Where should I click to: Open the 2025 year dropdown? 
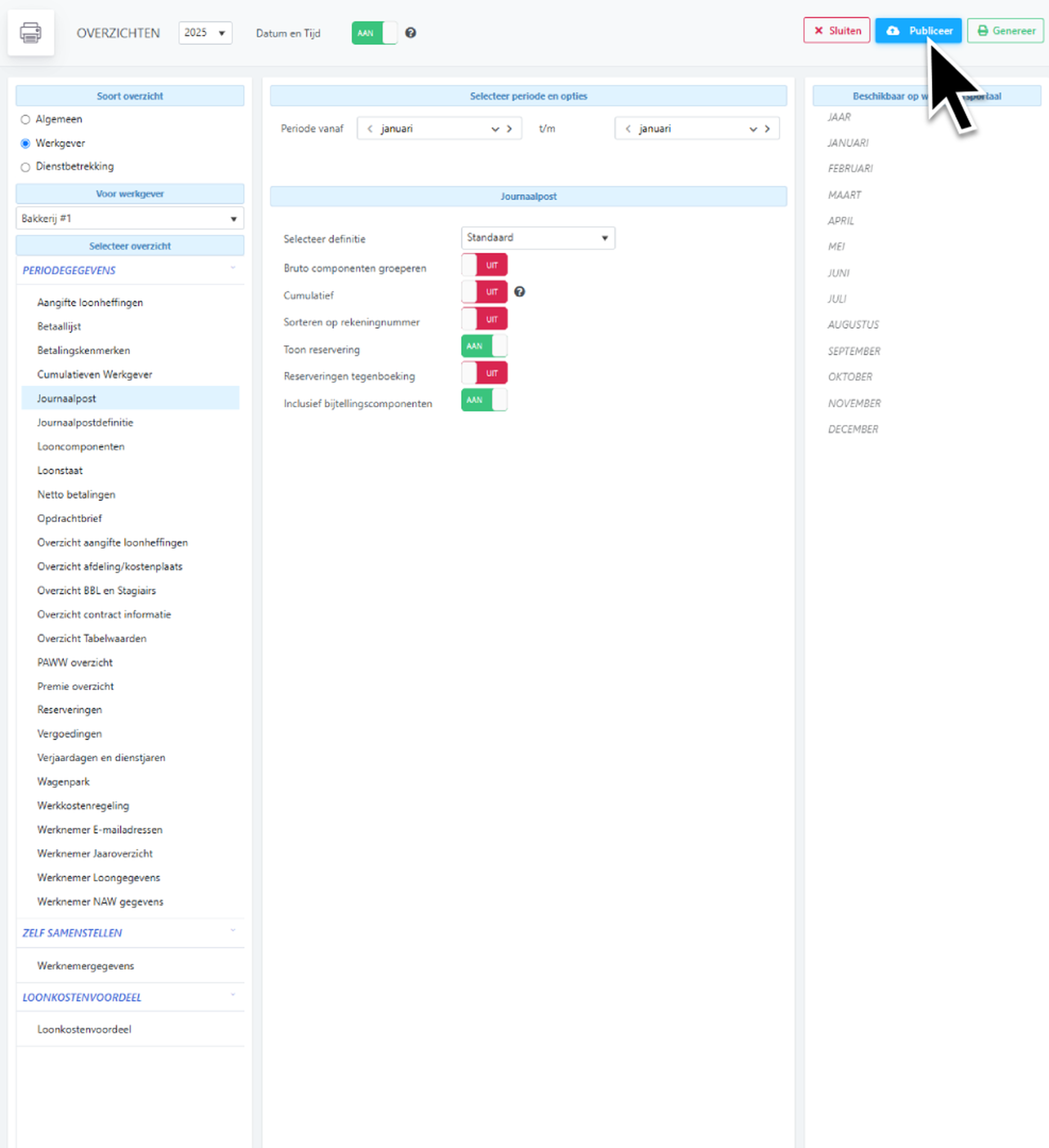coord(205,33)
